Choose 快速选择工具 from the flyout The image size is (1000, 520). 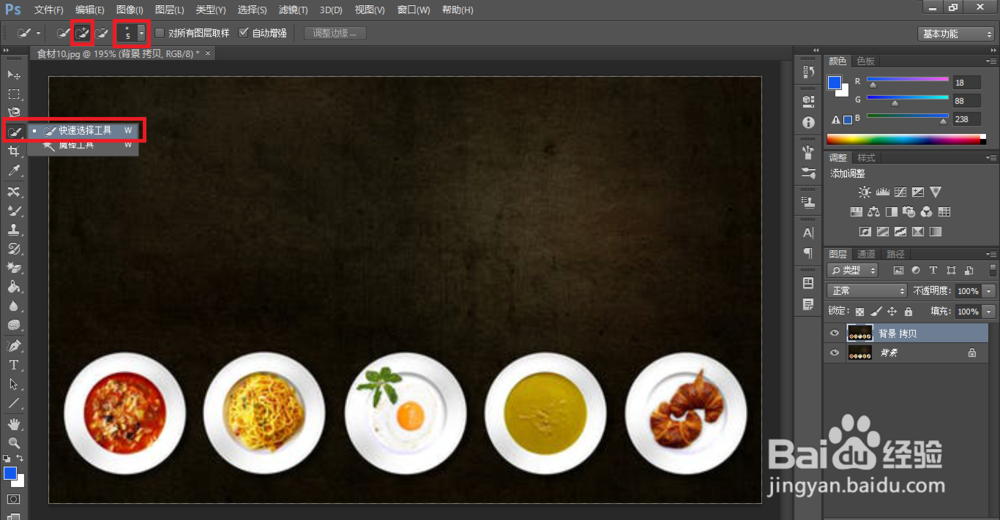tap(86, 130)
